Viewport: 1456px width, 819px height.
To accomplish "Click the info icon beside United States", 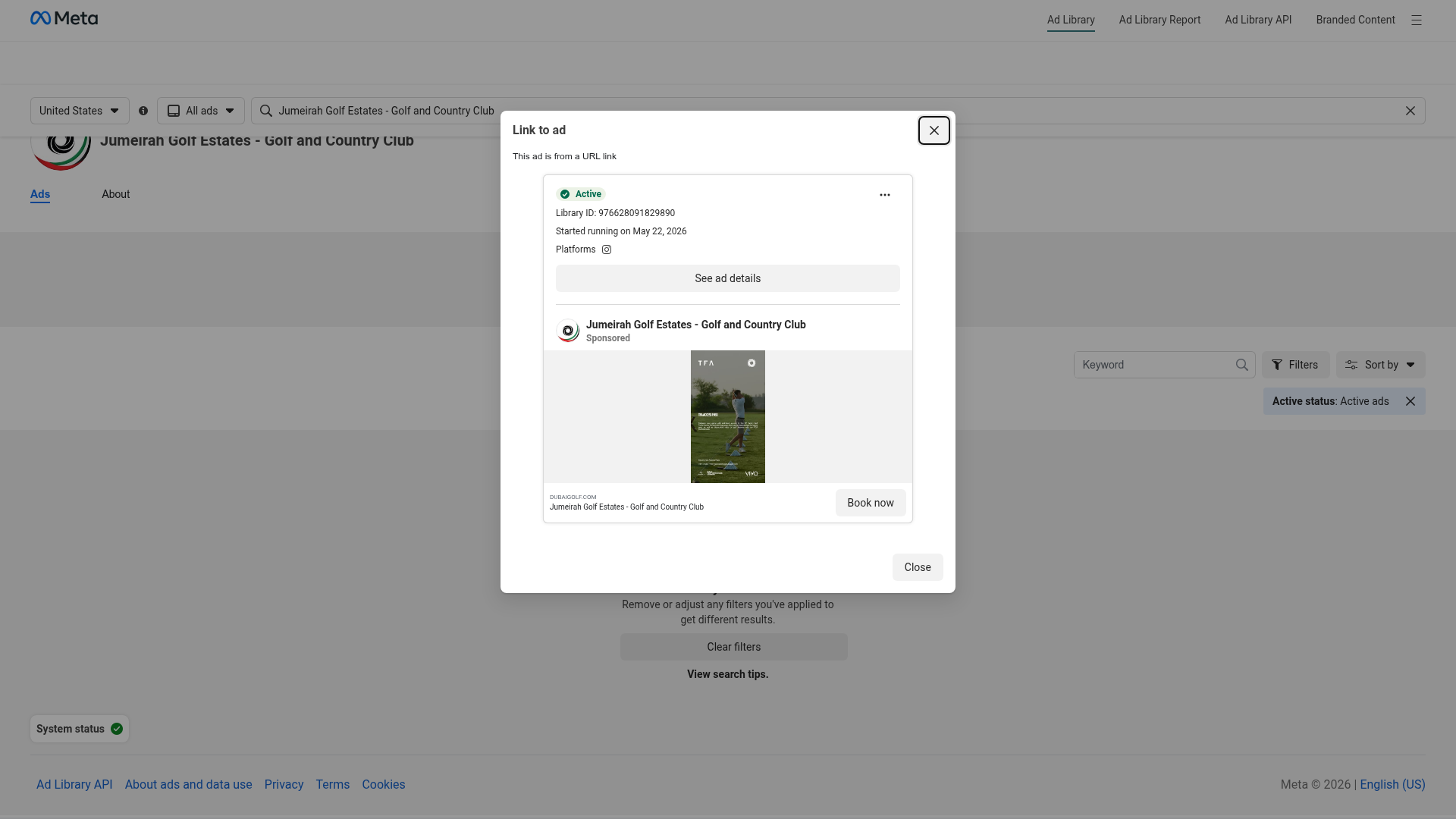I will coord(143,111).
